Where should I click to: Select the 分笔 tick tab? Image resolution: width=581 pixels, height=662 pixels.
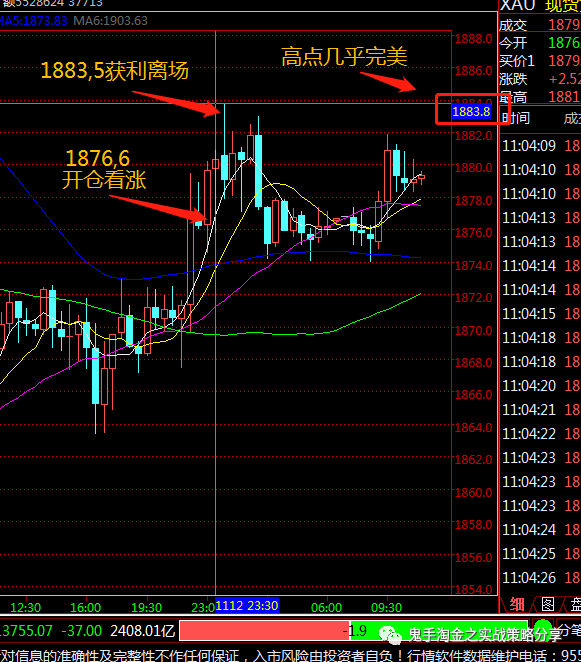coord(569,630)
